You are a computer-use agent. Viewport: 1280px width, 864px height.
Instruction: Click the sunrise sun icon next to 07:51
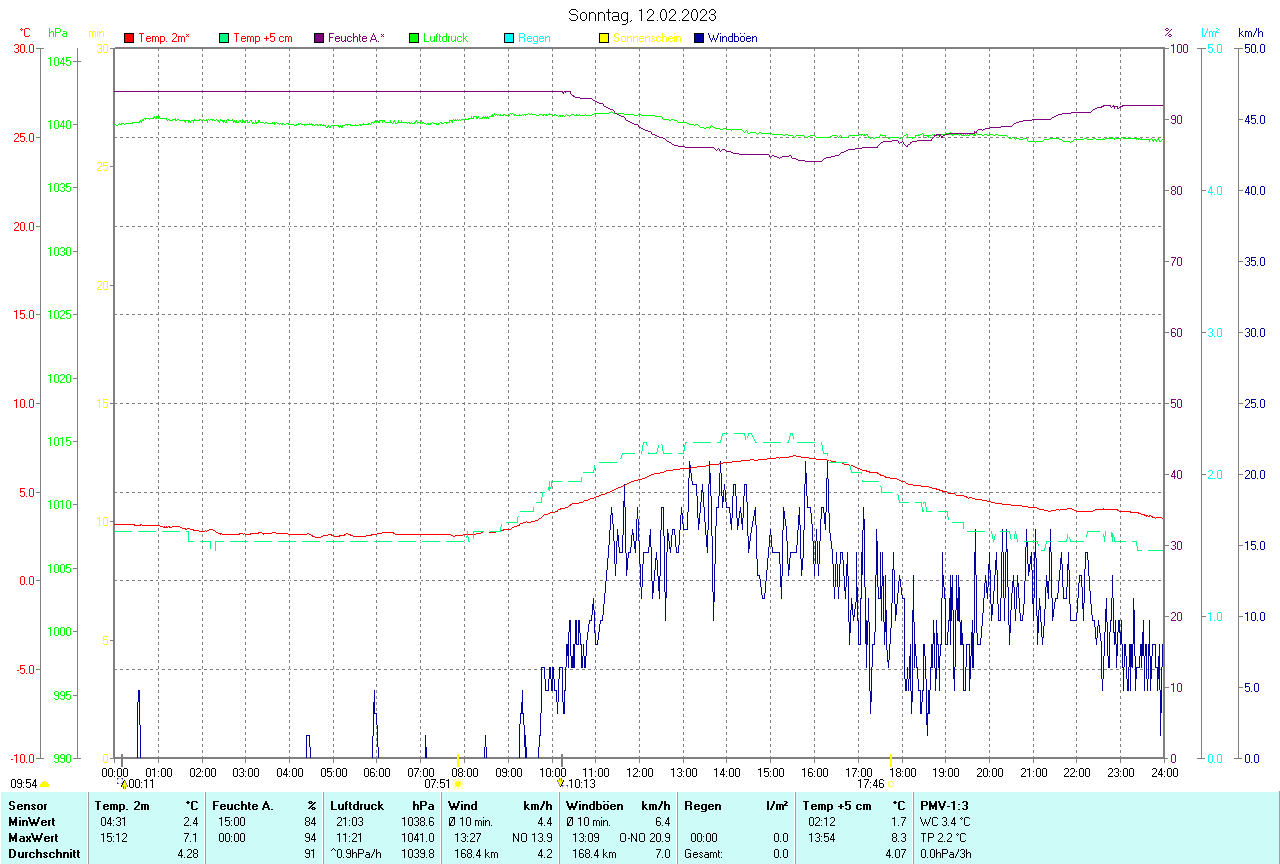458,784
